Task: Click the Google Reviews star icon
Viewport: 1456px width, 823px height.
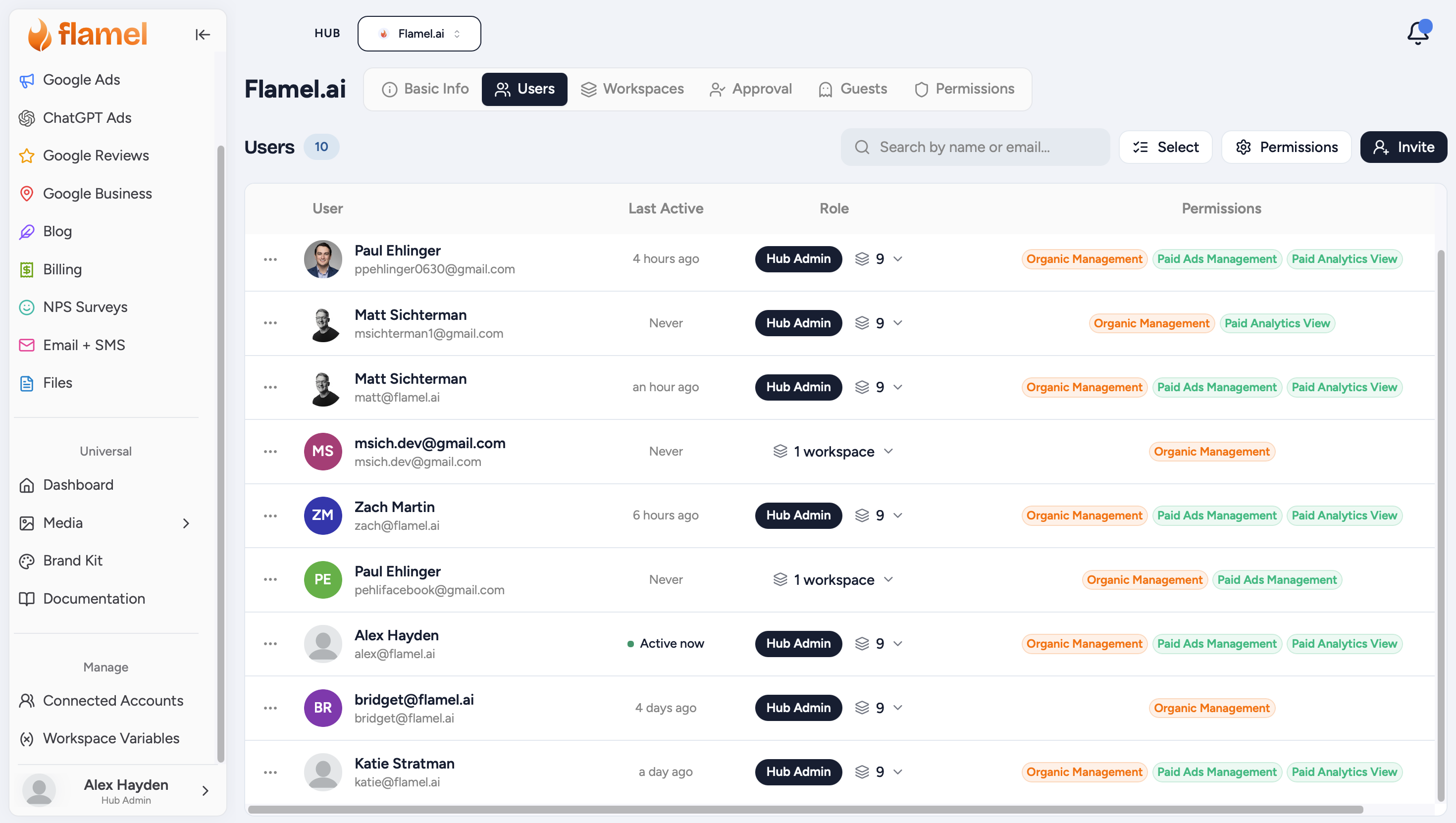Action: tap(27, 156)
